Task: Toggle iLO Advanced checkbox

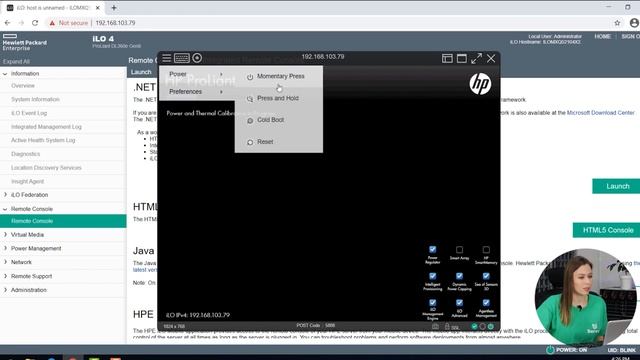Action: (x=459, y=302)
